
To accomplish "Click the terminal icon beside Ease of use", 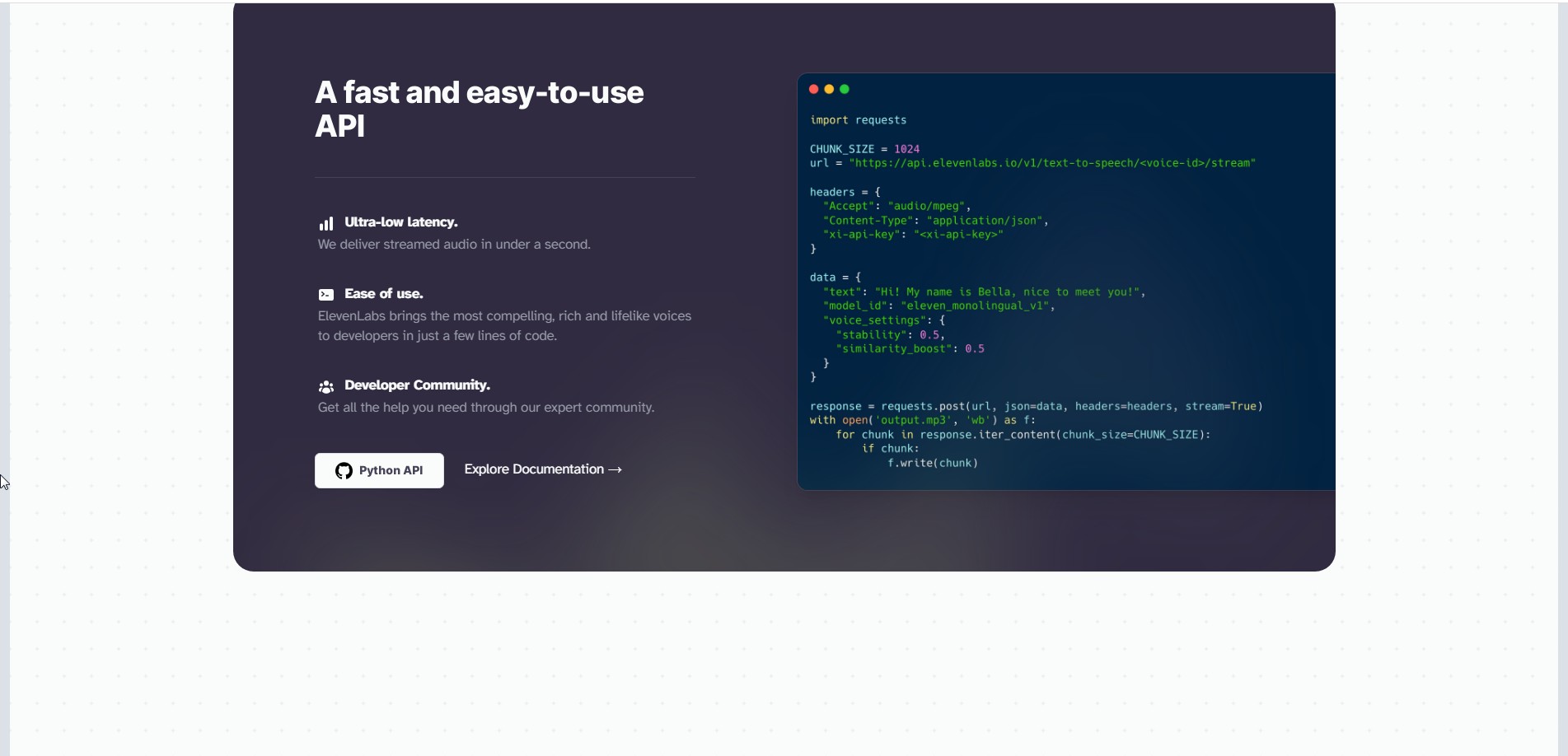I will point(326,294).
